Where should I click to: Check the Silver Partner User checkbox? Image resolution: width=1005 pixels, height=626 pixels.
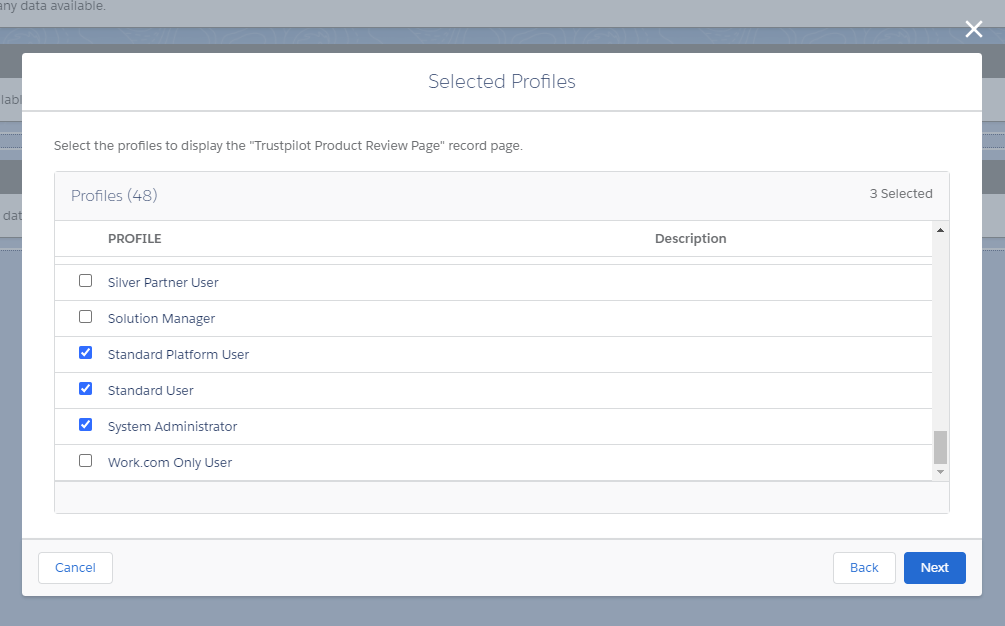tap(85, 280)
